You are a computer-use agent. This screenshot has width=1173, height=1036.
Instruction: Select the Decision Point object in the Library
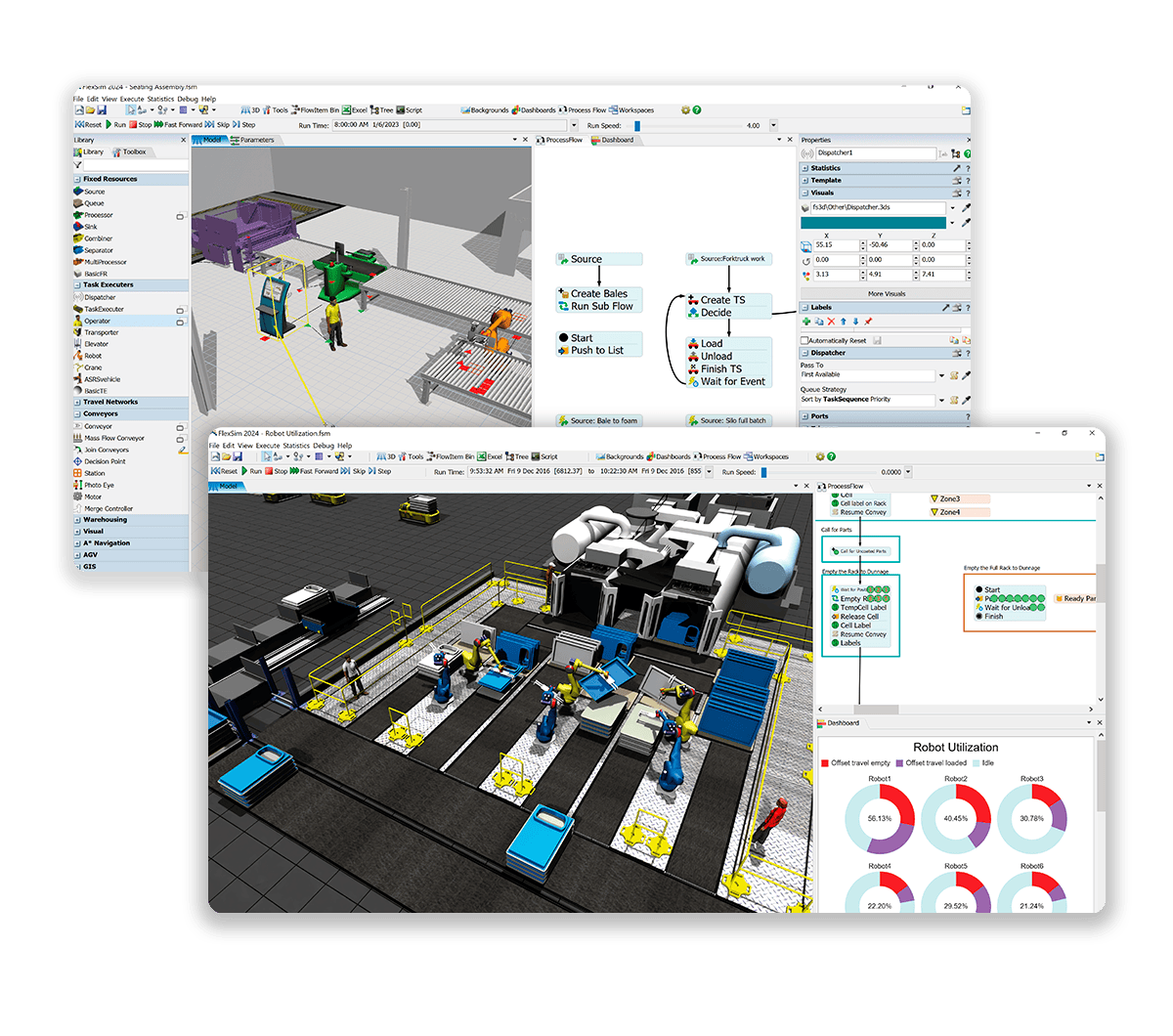pyautogui.click(x=99, y=461)
